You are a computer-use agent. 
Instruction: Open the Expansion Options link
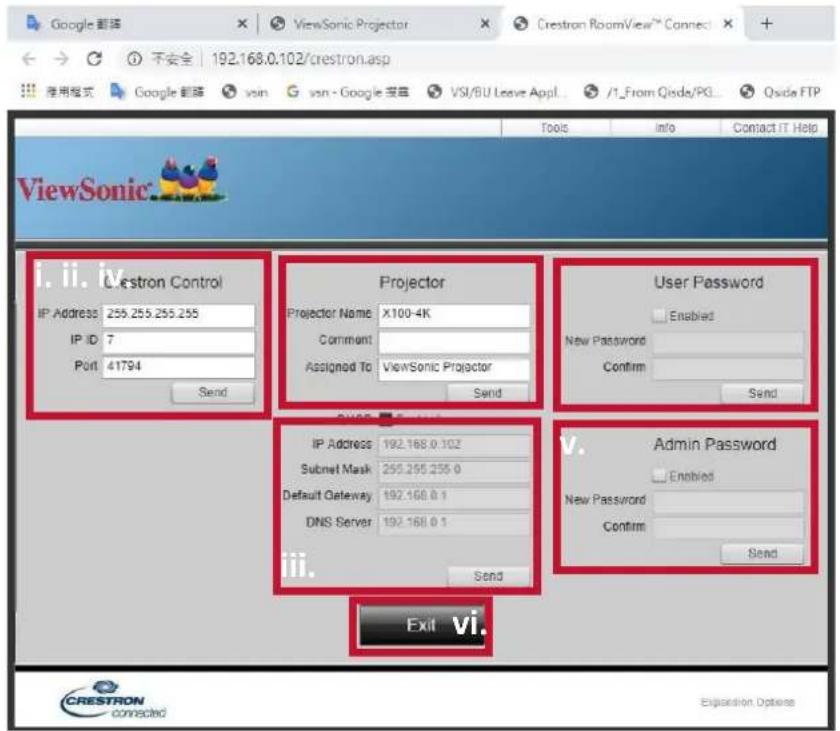click(747, 702)
